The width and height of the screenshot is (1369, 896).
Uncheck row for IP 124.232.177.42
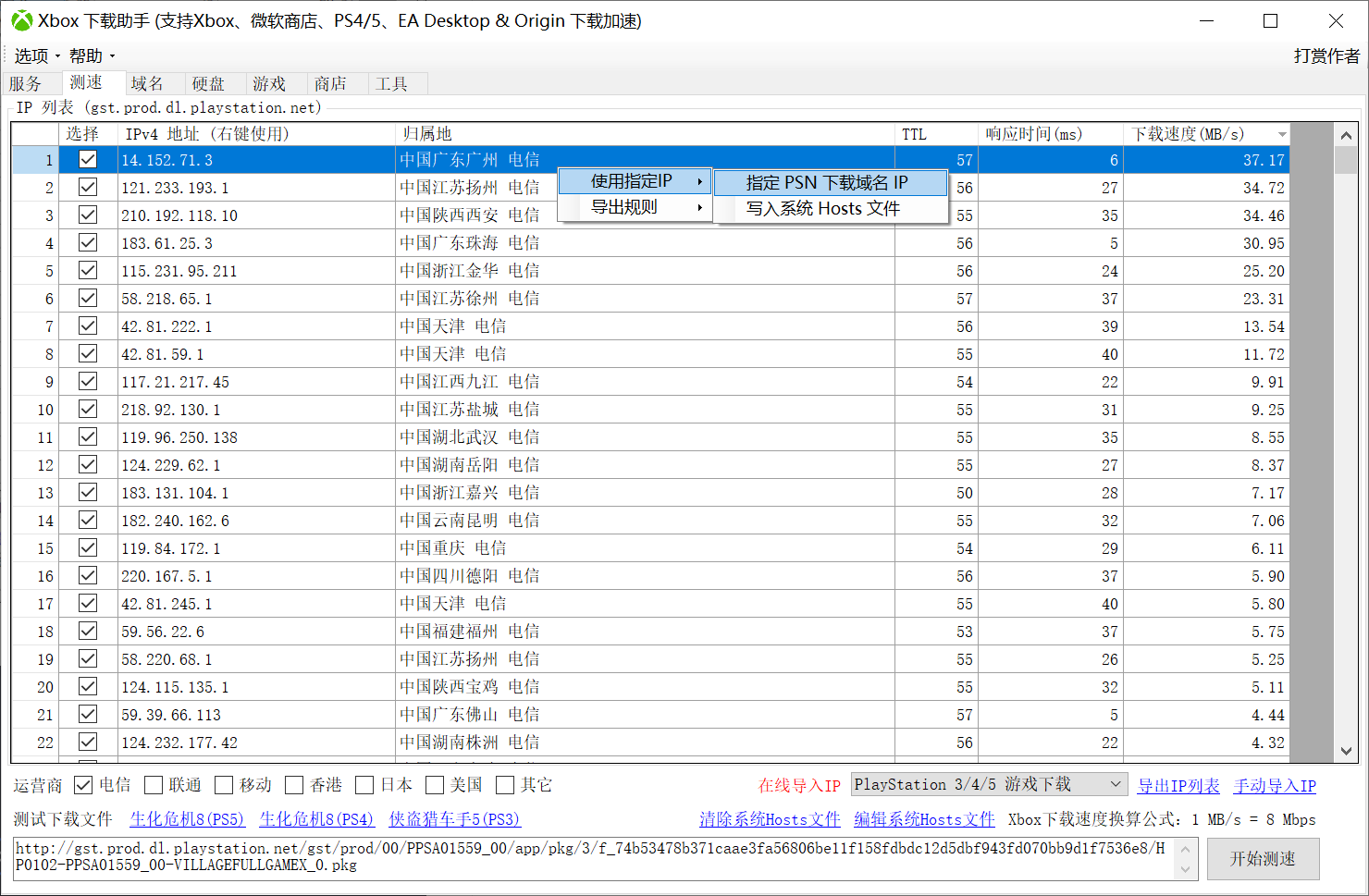[x=88, y=742]
